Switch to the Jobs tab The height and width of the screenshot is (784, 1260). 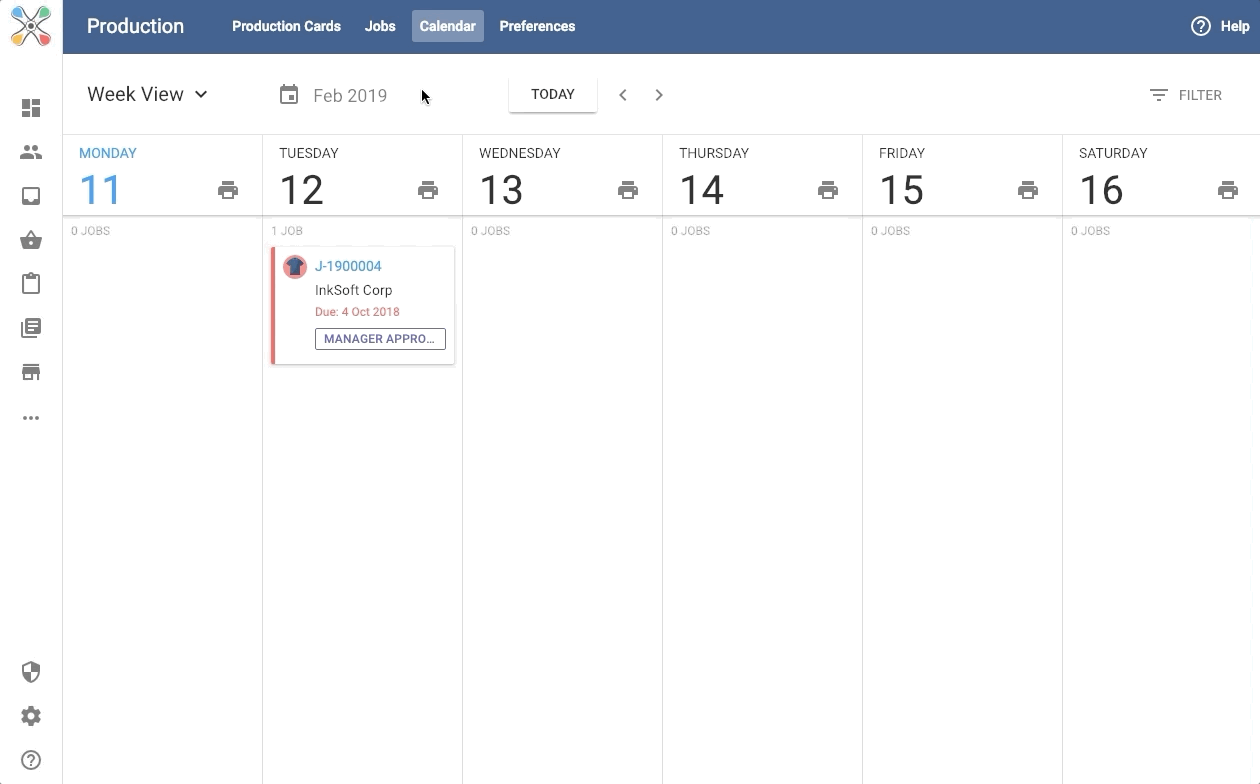(380, 26)
